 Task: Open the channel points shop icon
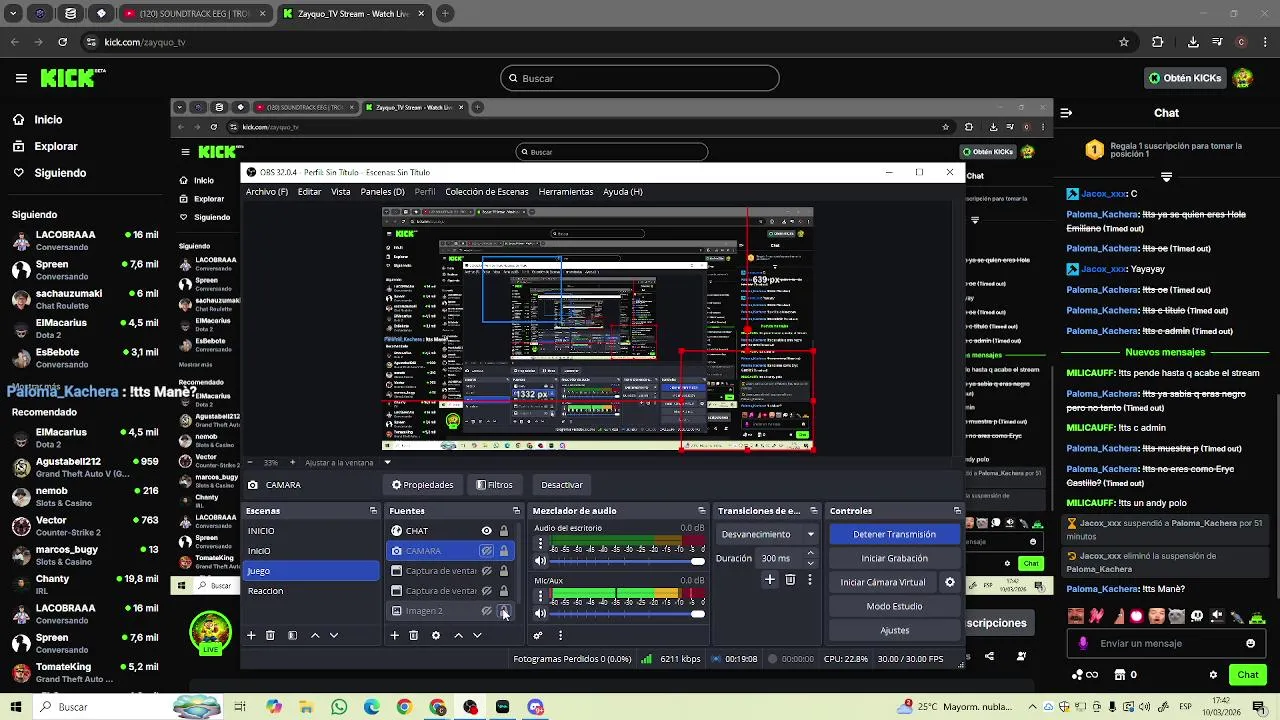1120,675
